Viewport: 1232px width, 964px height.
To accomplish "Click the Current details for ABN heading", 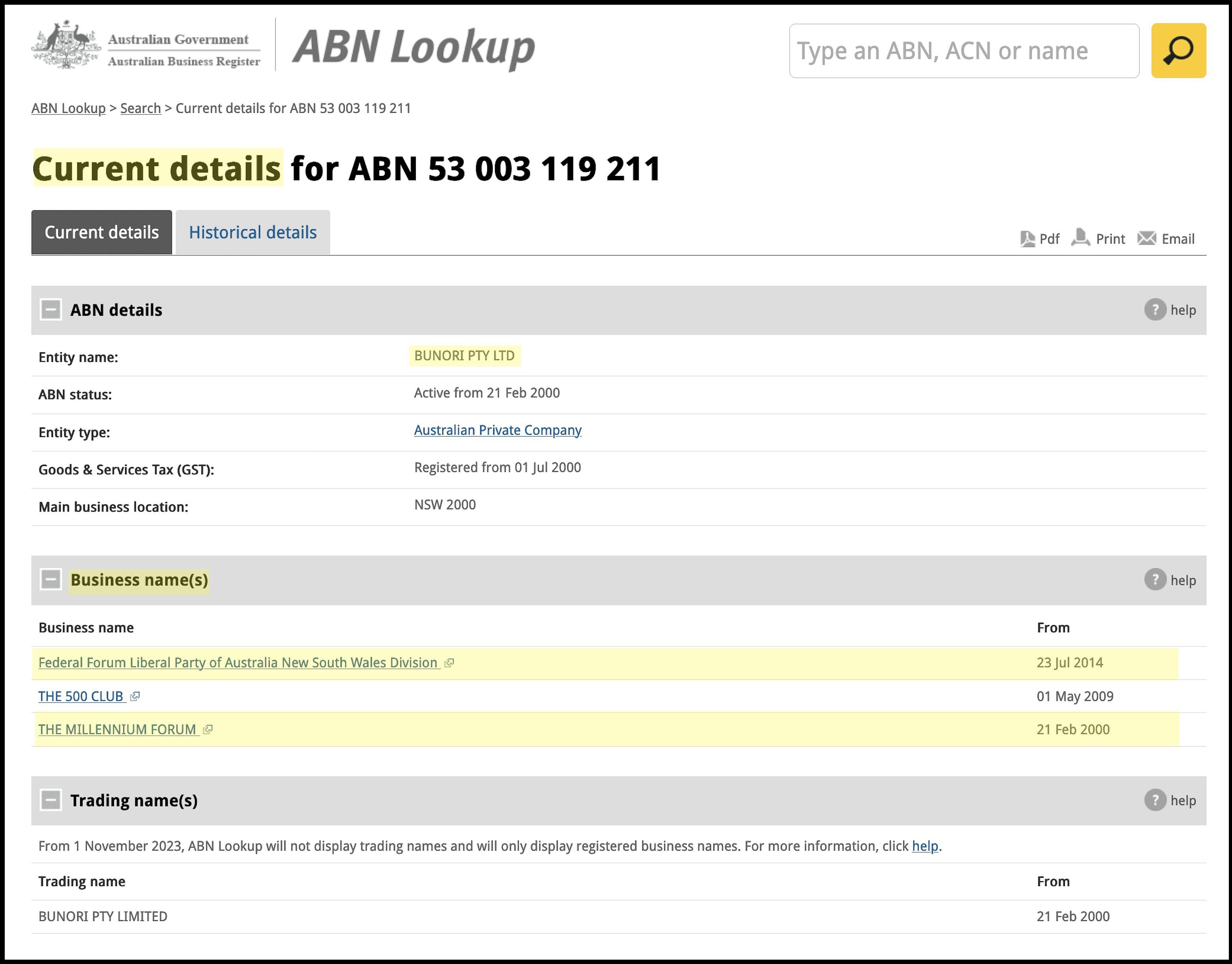I will [346, 168].
